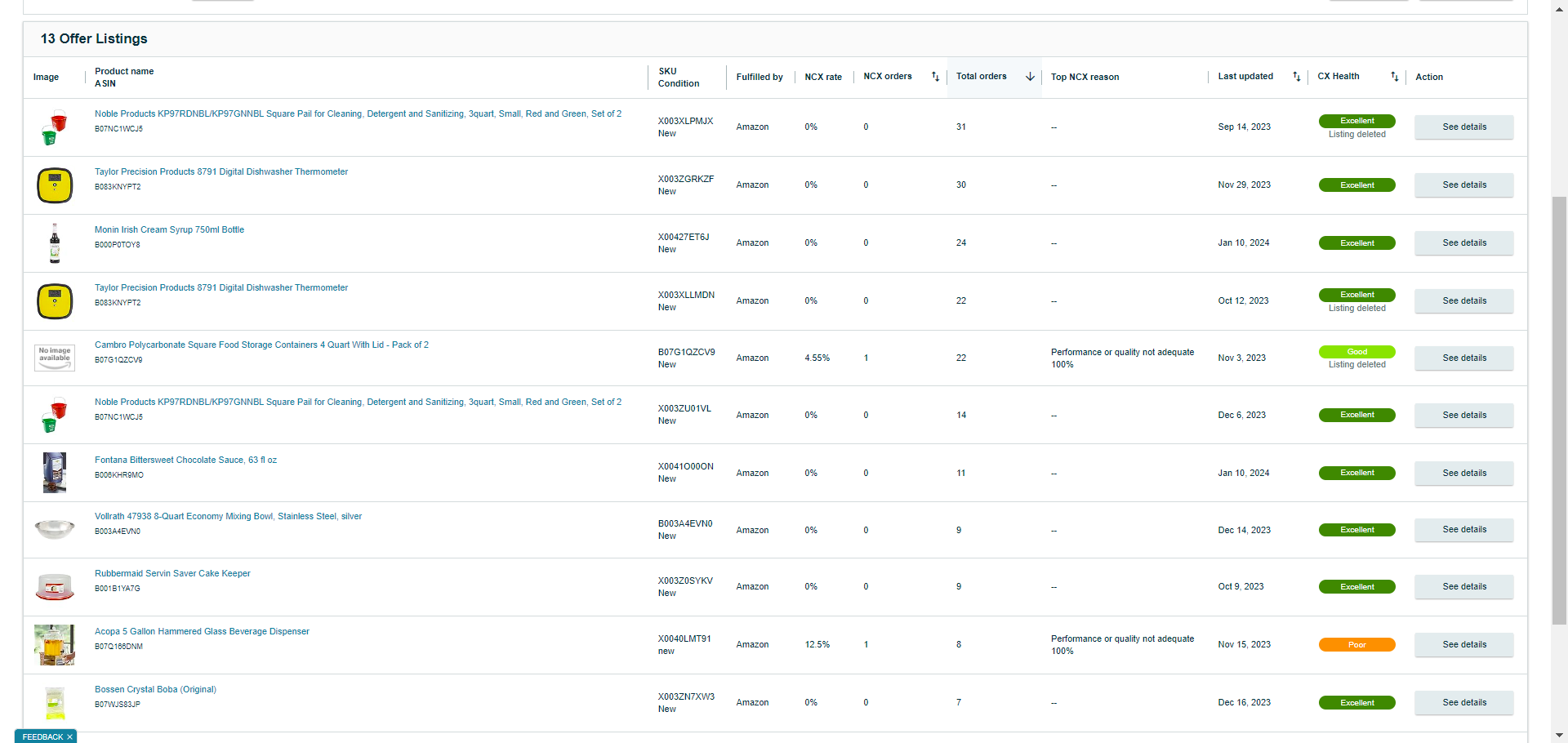Screen dimensions: 1568x743
Task: Open Acopa 5 Gallon Beverage Dispenser link
Action: pyautogui.click(x=202, y=631)
